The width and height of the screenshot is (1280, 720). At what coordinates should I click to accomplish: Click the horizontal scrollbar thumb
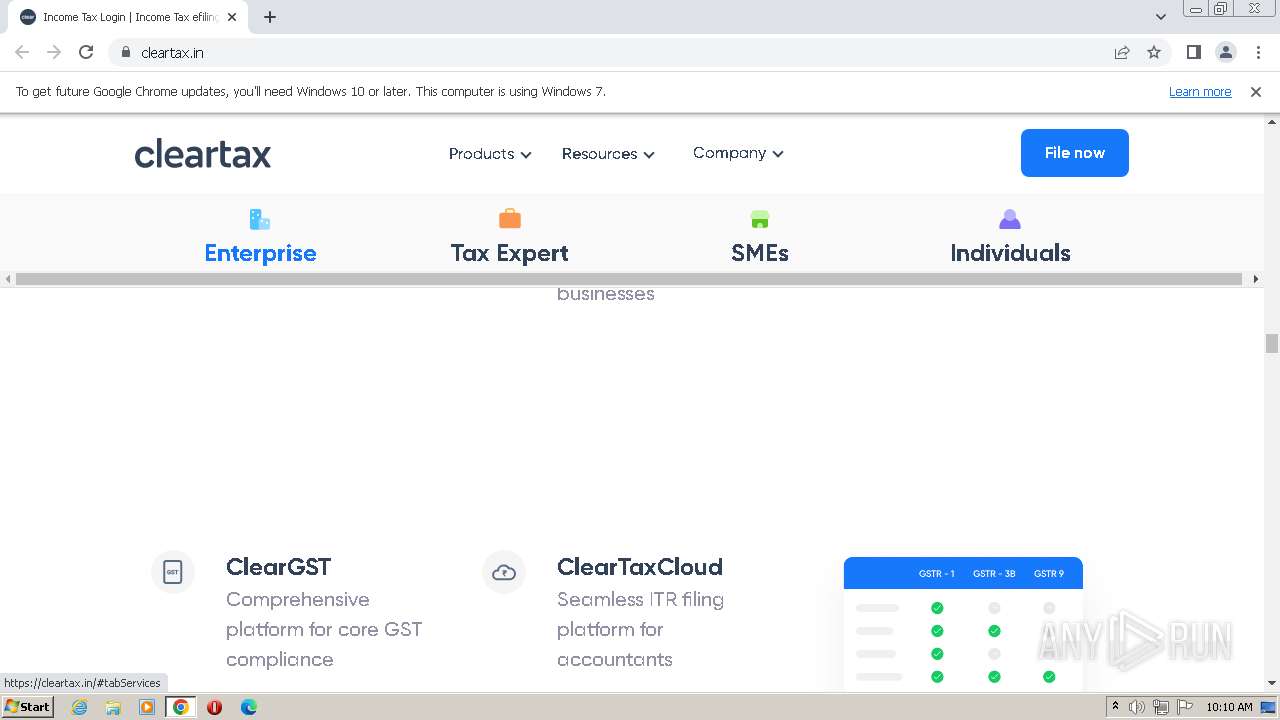[629, 279]
